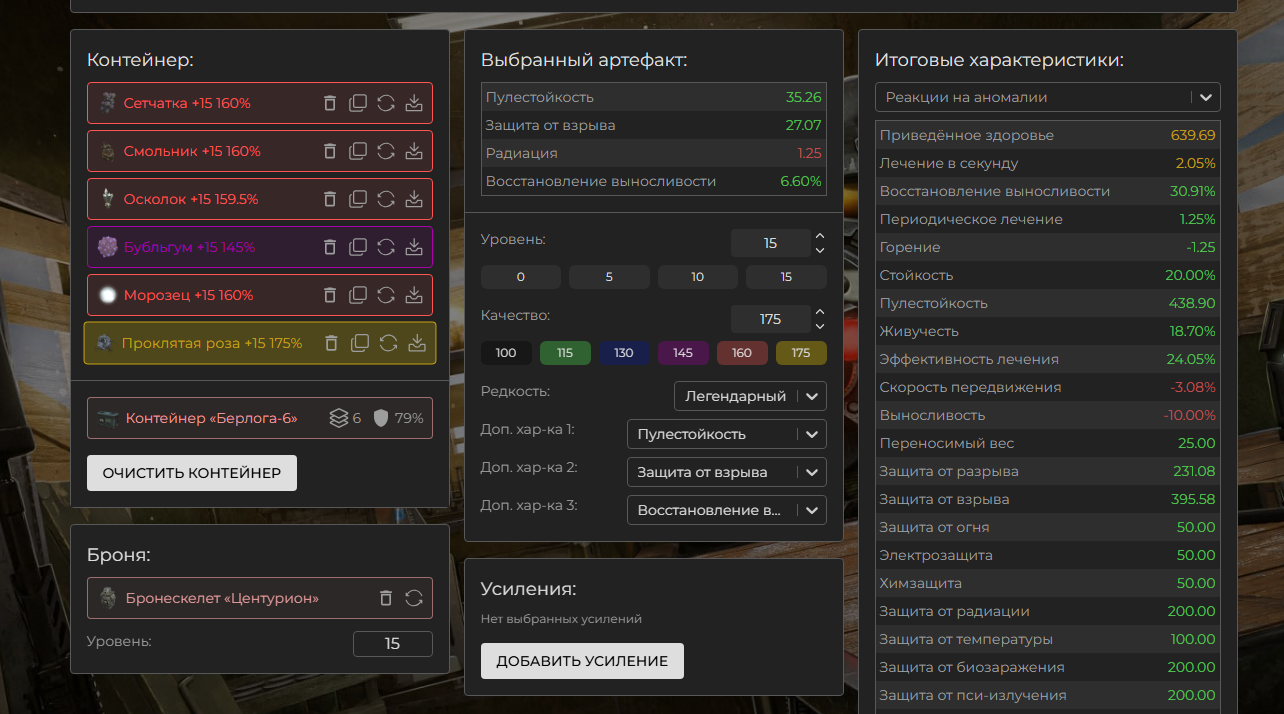Viewport: 1284px width, 714px height.
Task: Delete the Сетчатка artifact with trash icon
Action: pos(330,103)
